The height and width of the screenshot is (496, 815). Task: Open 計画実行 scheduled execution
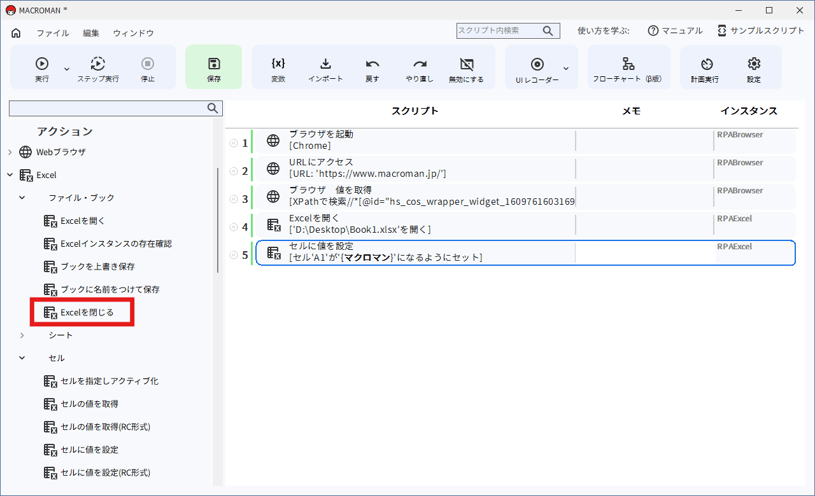(x=705, y=69)
